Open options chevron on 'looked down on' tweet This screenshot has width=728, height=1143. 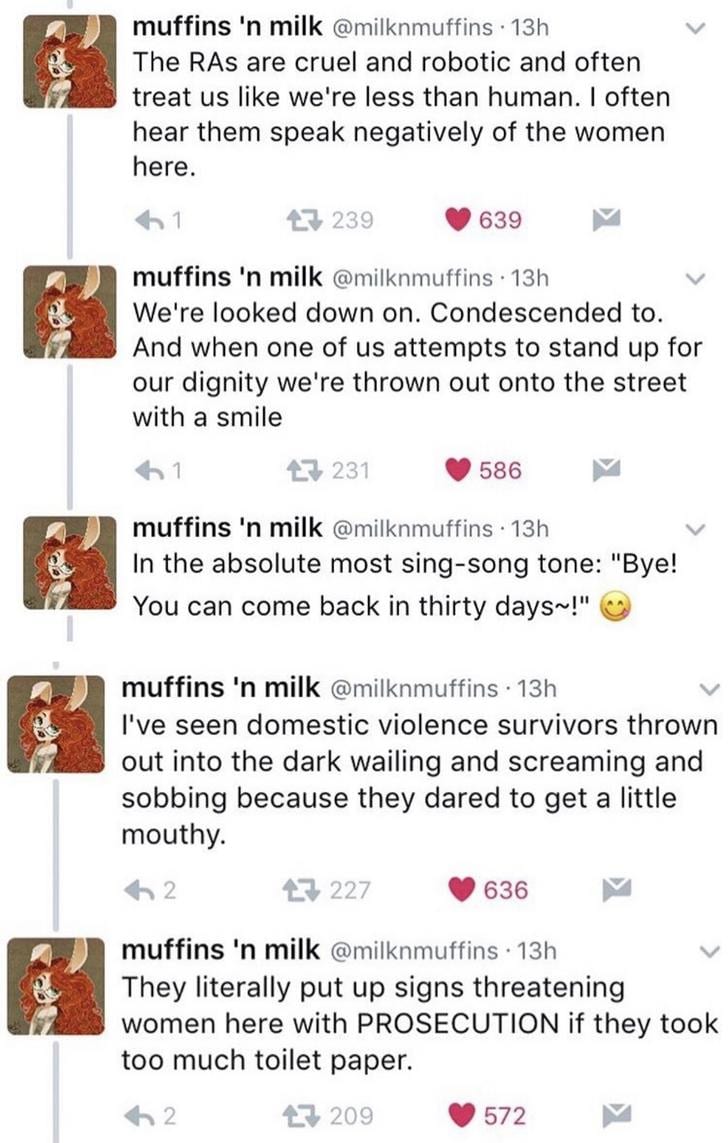point(698,279)
